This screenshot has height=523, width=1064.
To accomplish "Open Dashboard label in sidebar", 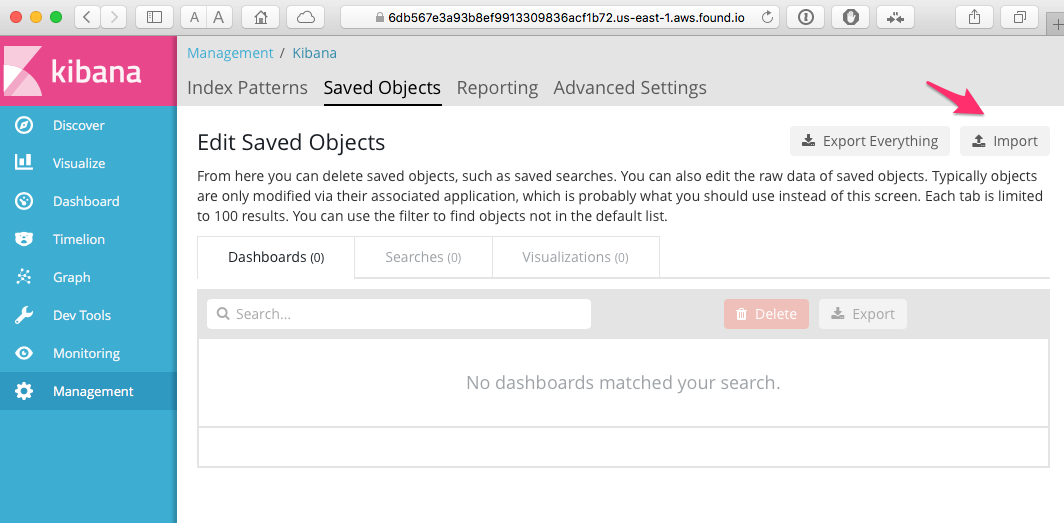I will point(86,201).
